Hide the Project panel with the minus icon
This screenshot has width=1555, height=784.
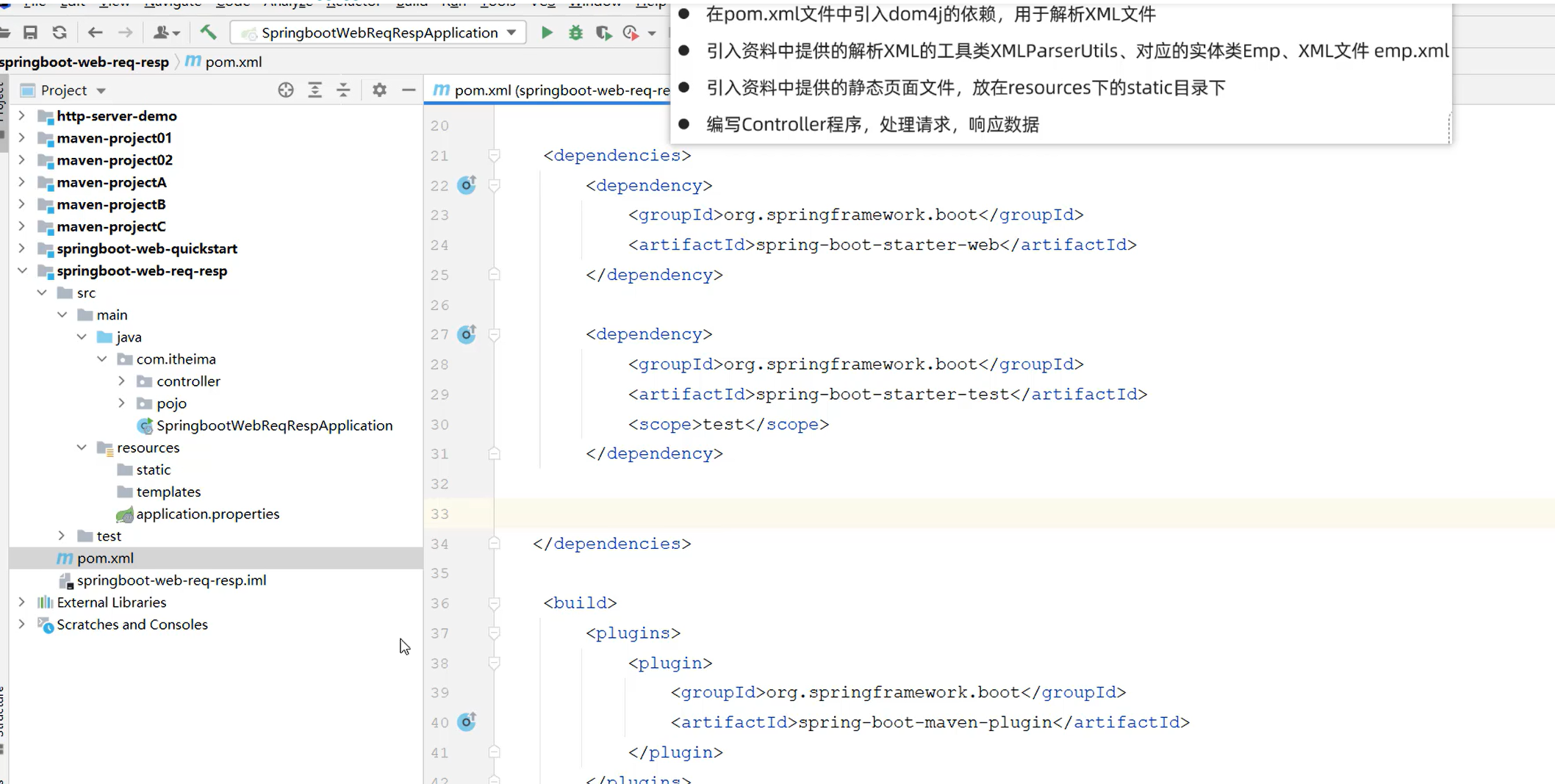pos(409,90)
